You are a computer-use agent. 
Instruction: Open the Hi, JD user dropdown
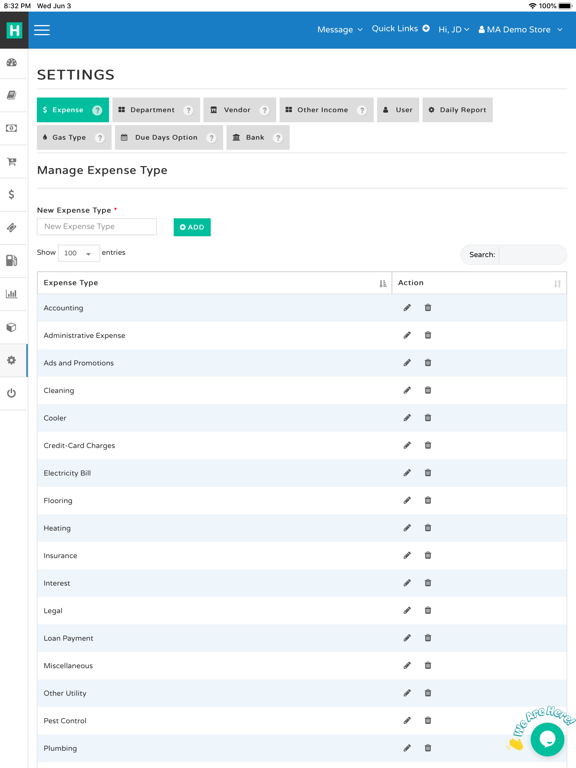(x=454, y=29)
